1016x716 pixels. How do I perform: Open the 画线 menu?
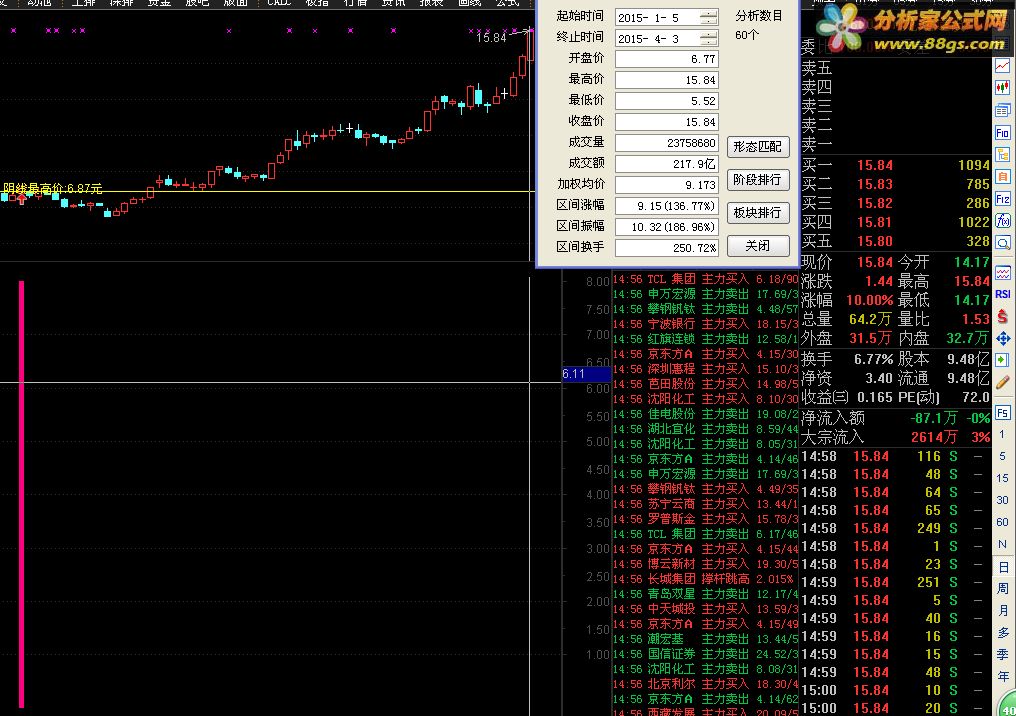point(469,3)
